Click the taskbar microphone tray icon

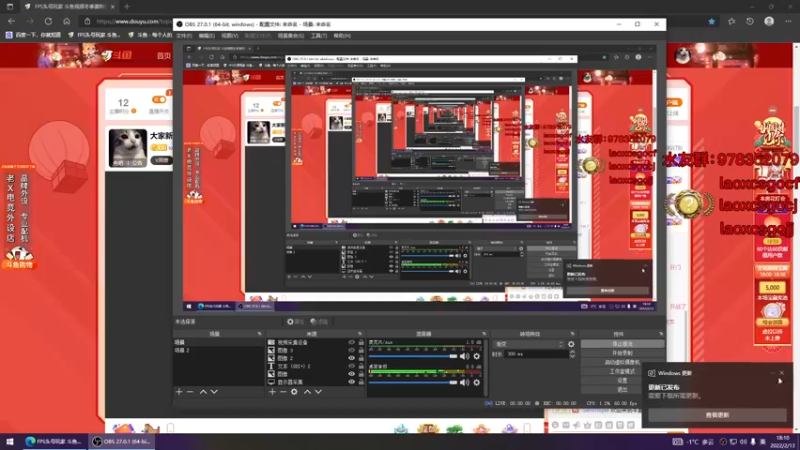pos(753,442)
